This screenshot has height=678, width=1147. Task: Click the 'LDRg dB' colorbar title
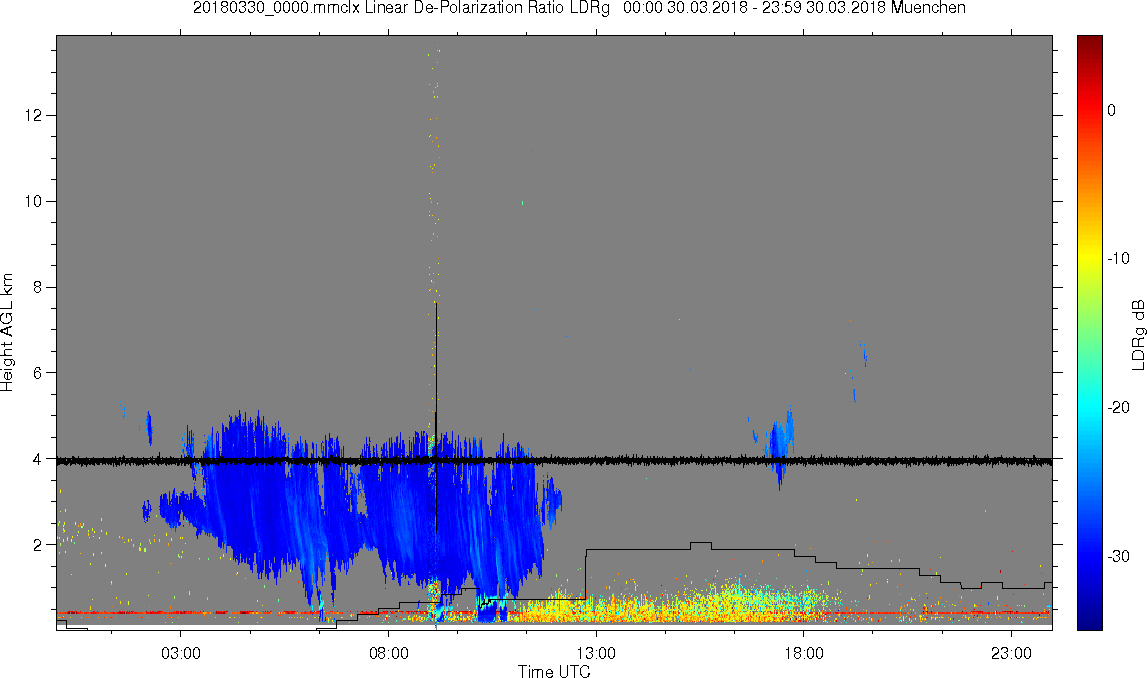(x=1138, y=334)
